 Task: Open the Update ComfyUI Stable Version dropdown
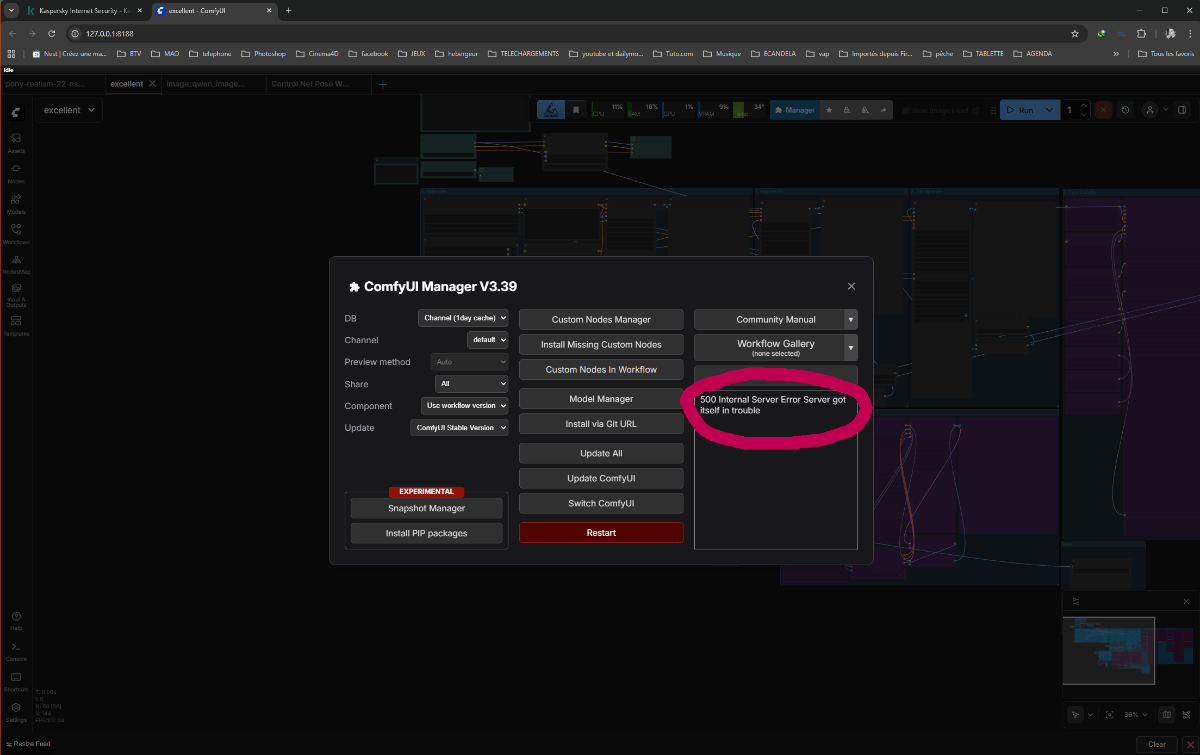click(x=459, y=428)
